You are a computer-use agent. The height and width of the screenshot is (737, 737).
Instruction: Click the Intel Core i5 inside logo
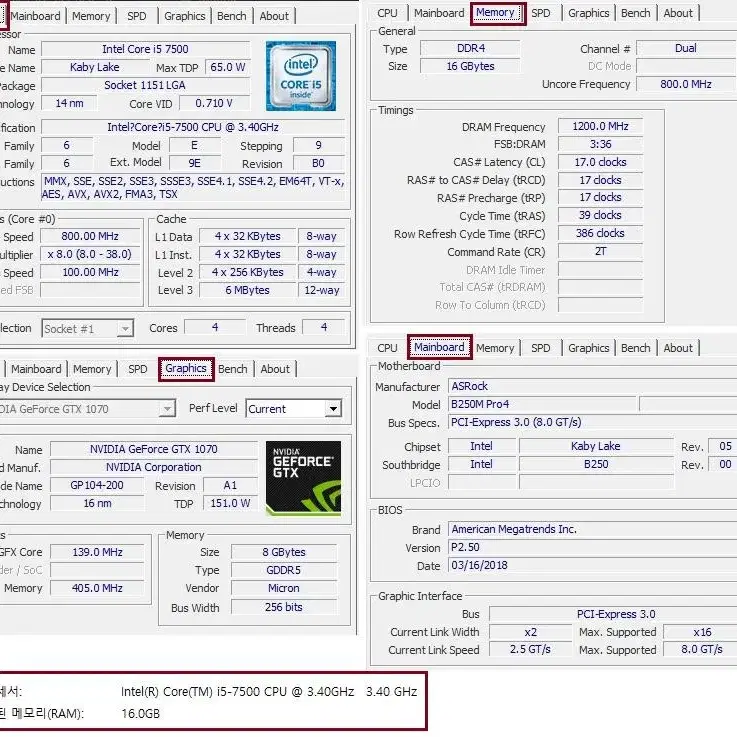pyautogui.click(x=301, y=76)
